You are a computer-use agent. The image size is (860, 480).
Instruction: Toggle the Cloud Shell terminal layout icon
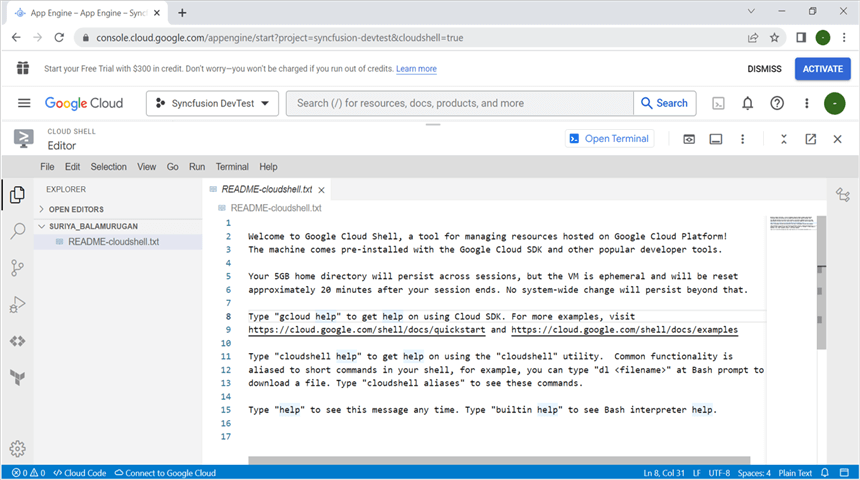(716, 139)
